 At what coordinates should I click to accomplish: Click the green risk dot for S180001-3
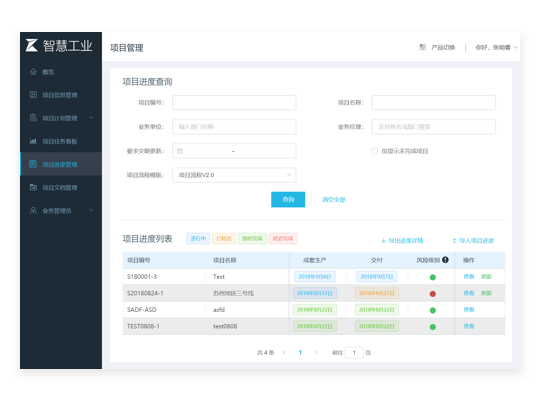pos(433,277)
